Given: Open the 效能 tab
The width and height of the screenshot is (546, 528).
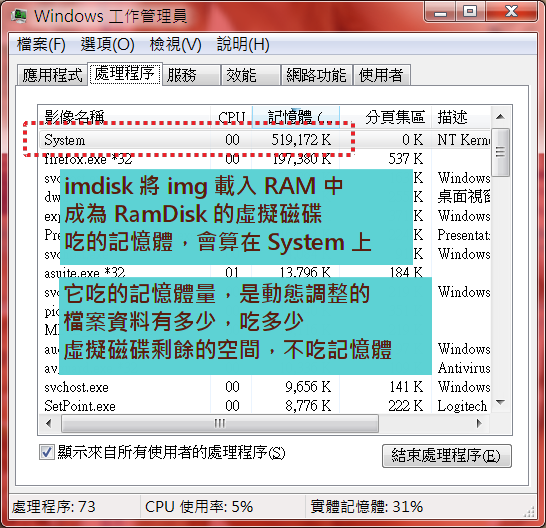Looking at the screenshot, I should point(251,75).
